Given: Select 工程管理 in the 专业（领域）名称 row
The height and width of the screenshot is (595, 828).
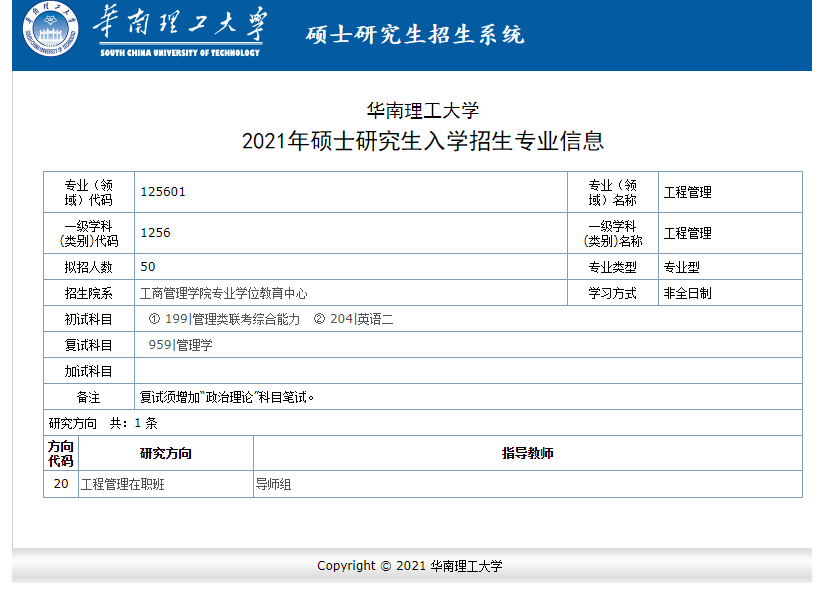Looking at the screenshot, I should (688, 192).
